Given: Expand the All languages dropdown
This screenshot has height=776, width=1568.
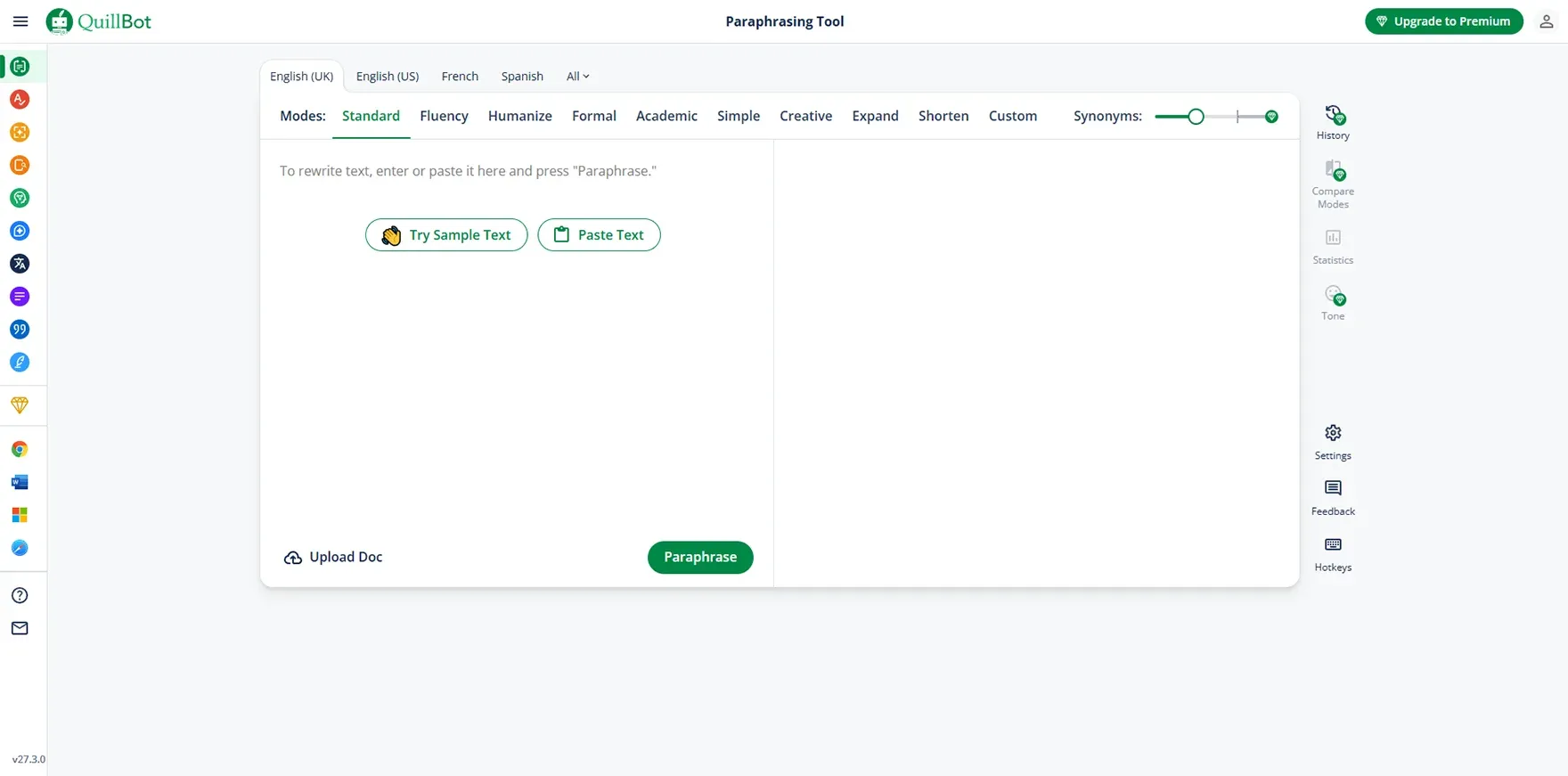Looking at the screenshot, I should [x=578, y=77].
